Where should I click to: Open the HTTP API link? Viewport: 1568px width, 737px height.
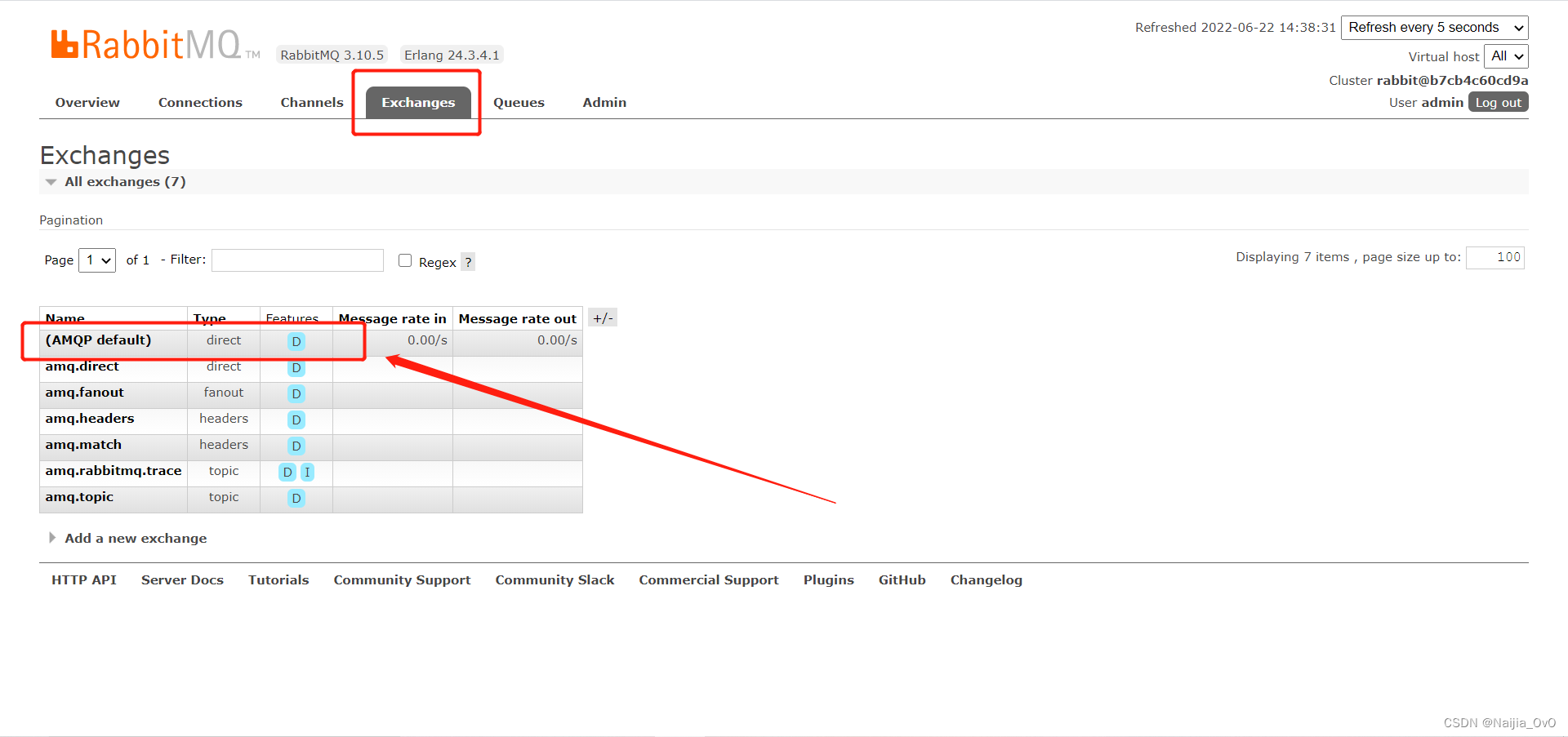coord(84,580)
